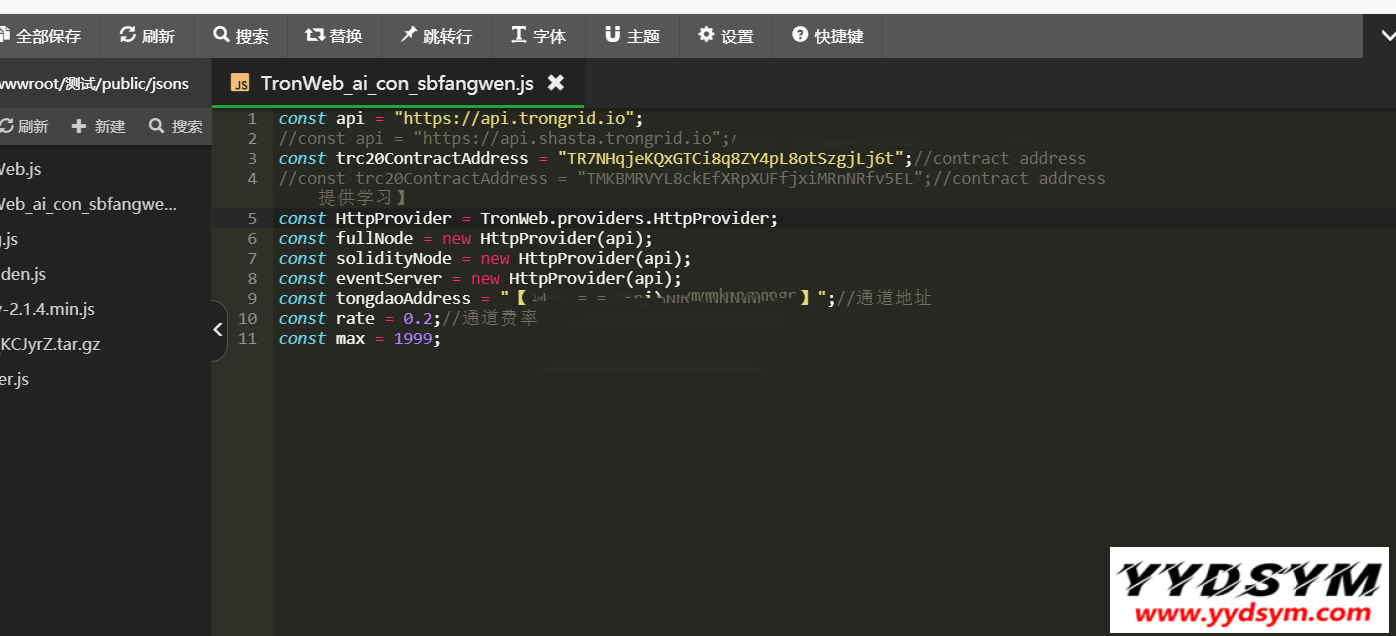Collapse the file sidebar with the arrow handle
This screenshot has width=1396, height=636.
[x=218, y=330]
